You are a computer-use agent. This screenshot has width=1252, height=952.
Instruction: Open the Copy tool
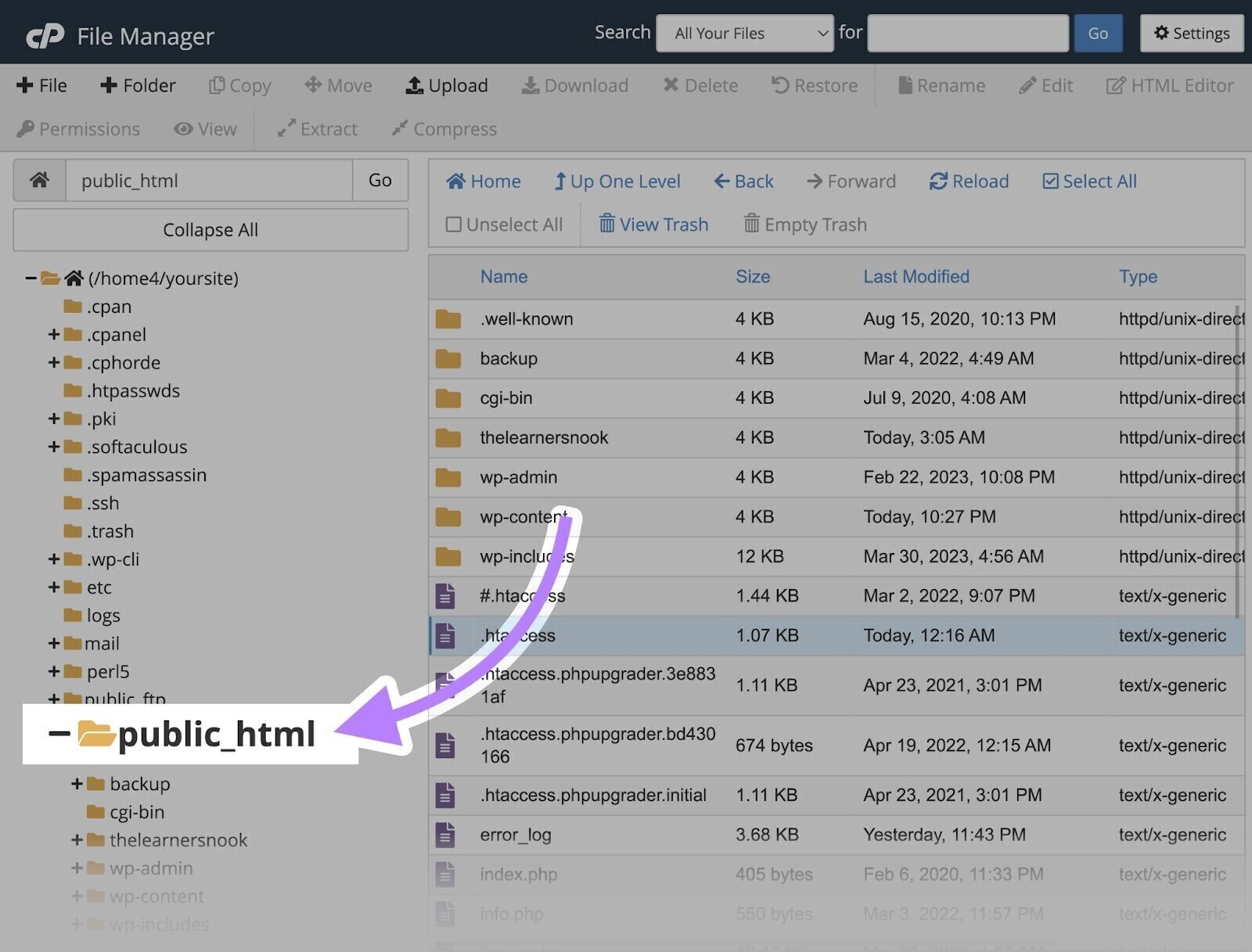pyautogui.click(x=239, y=85)
